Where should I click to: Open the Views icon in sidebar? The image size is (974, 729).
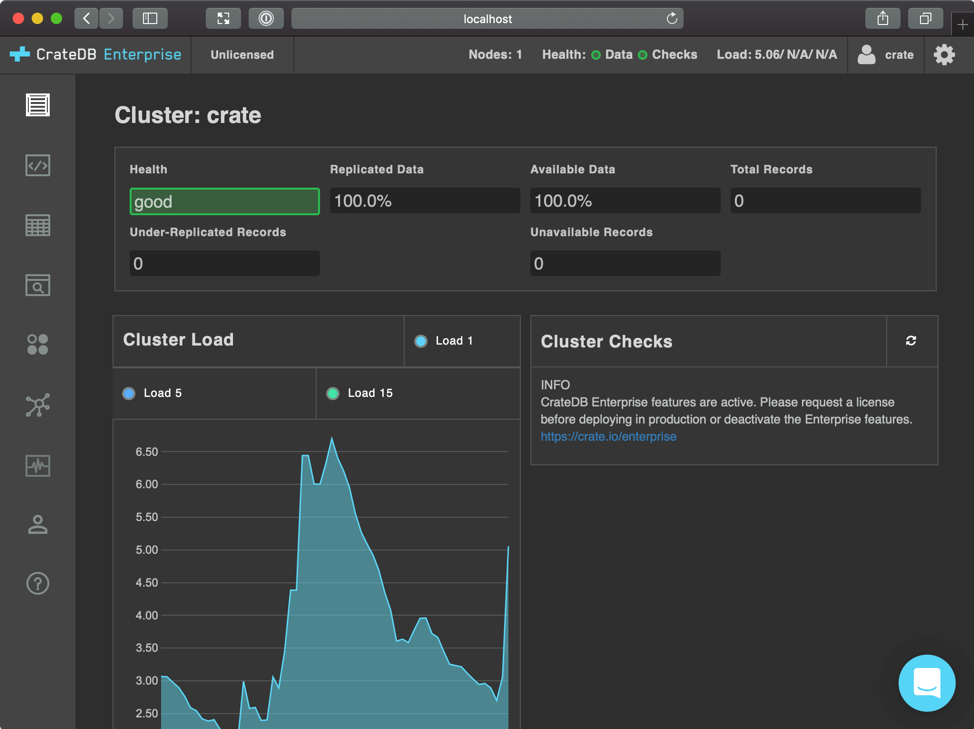[x=37, y=286]
